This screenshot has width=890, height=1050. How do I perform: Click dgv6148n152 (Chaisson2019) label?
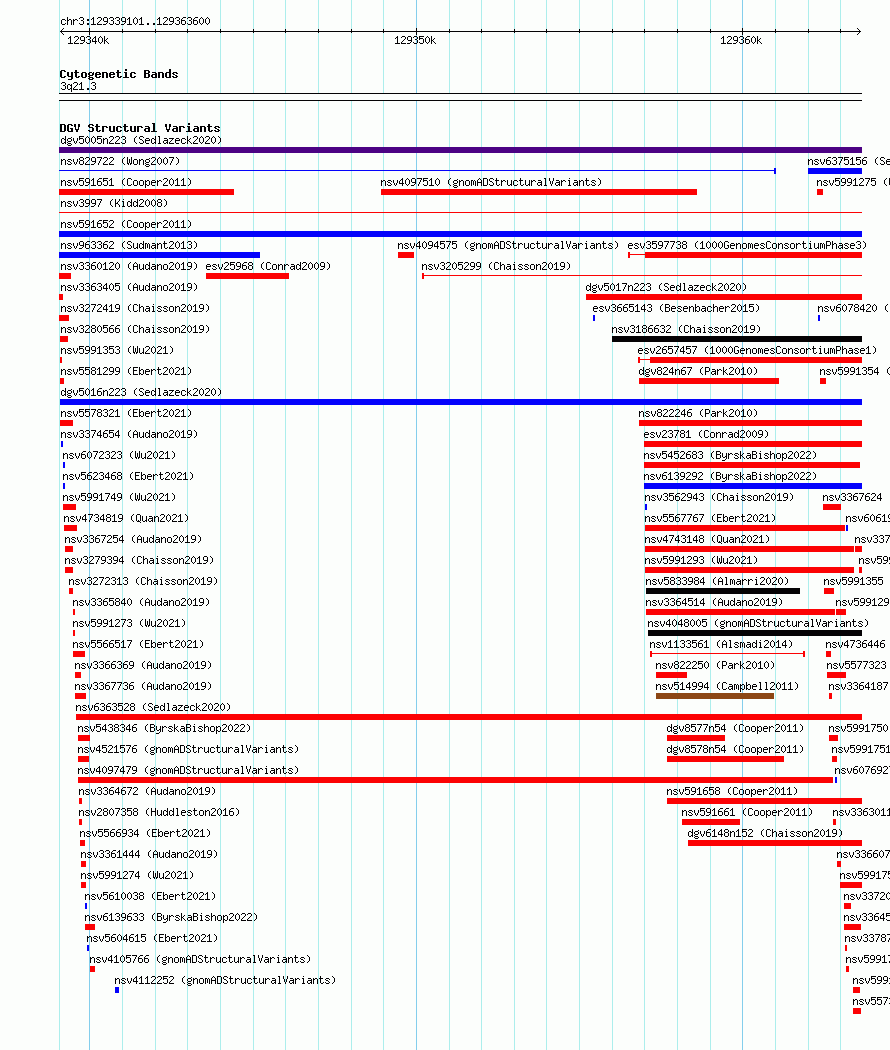(x=765, y=833)
